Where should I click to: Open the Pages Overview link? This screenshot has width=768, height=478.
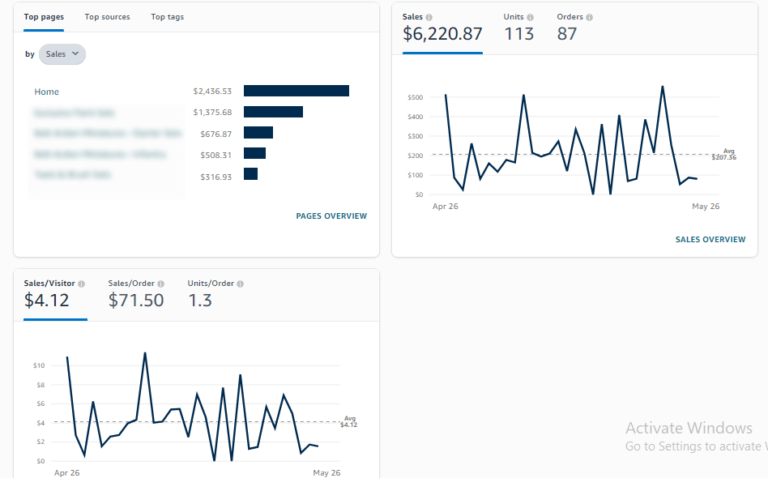click(331, 216)
